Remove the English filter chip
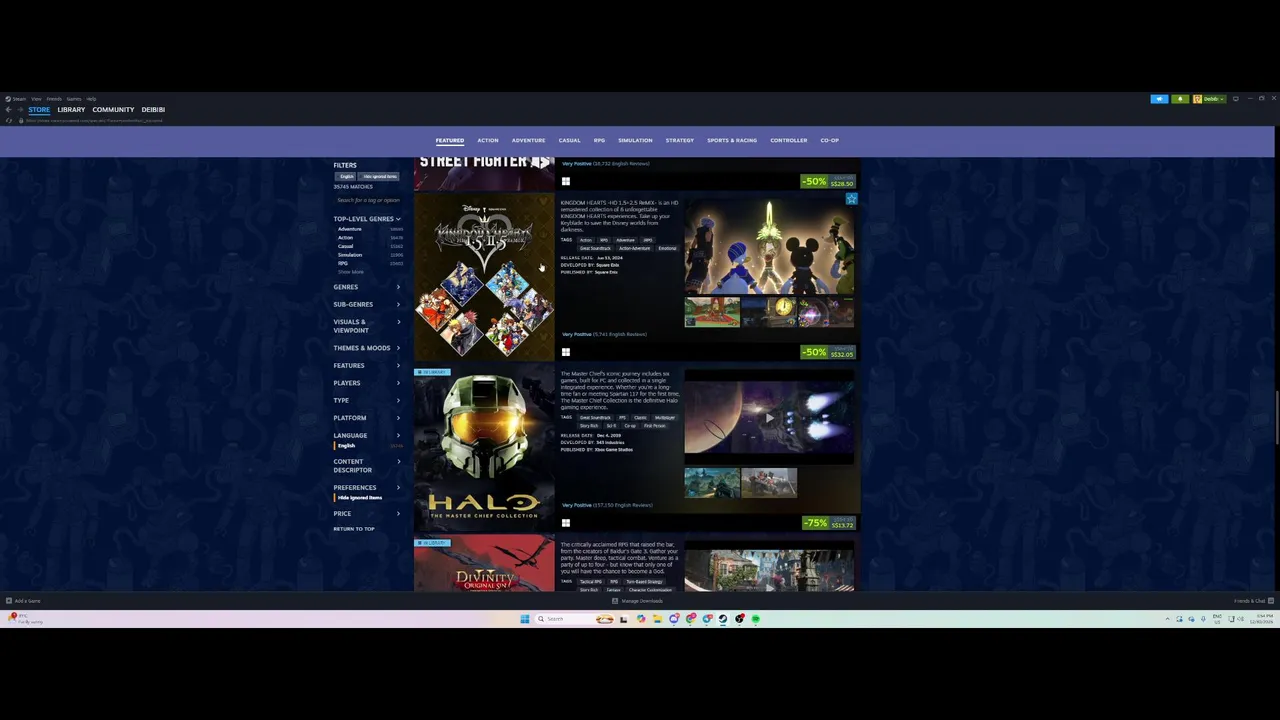The image size is (1280, 720). coord(346,176)
